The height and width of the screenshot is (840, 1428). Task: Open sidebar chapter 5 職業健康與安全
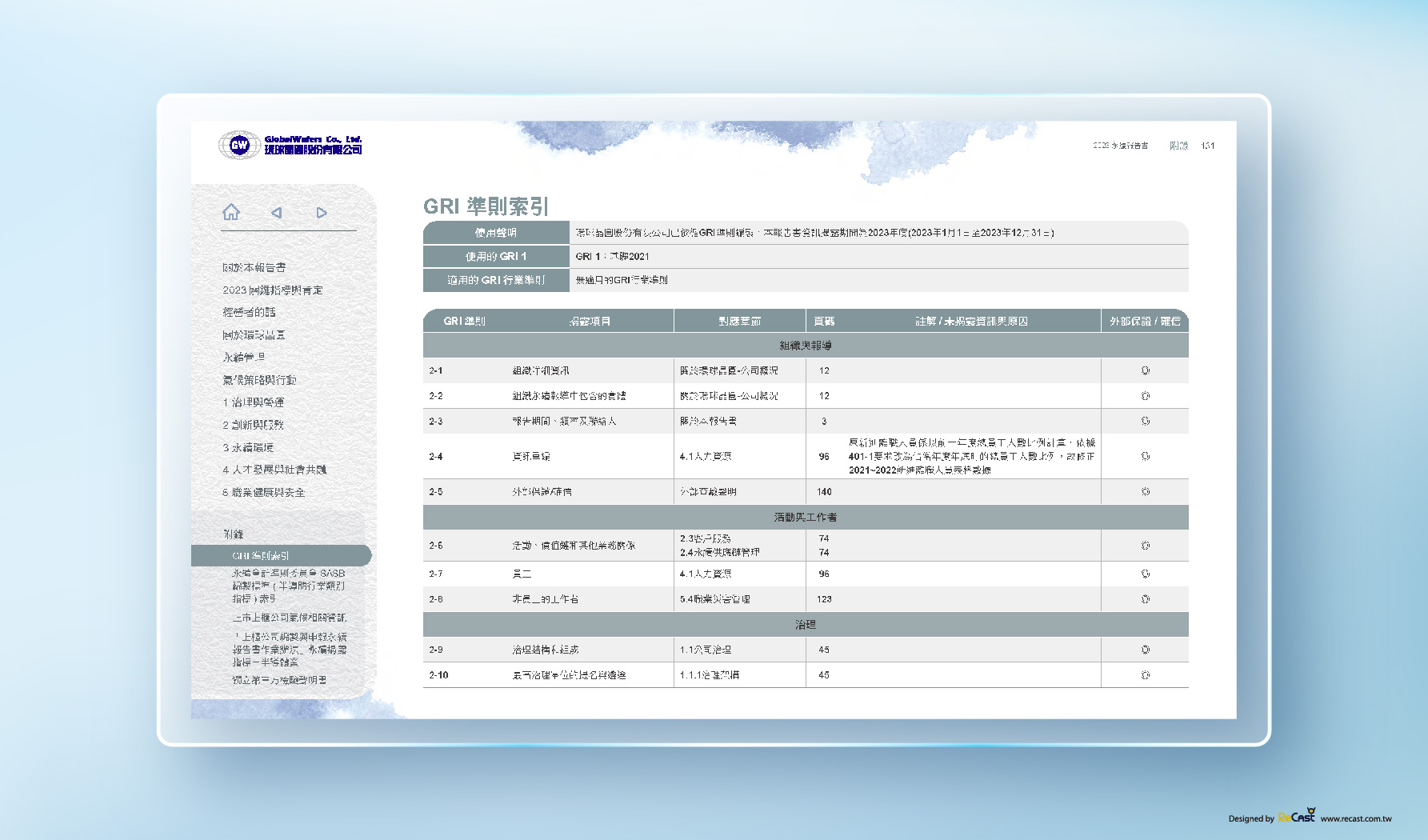point(264,492)
